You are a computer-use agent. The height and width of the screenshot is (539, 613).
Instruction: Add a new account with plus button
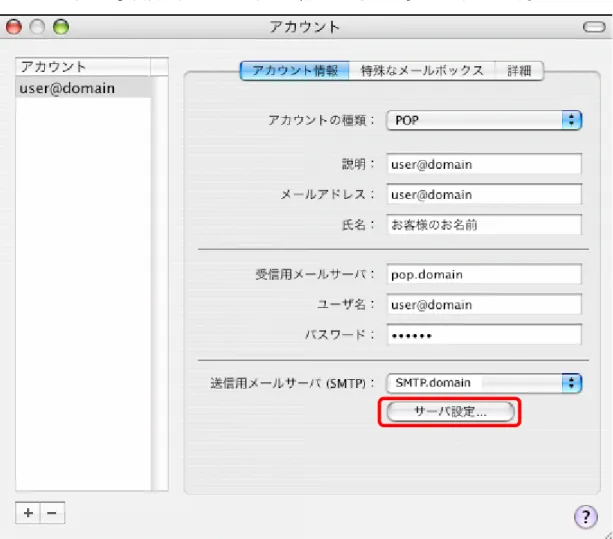28,512
